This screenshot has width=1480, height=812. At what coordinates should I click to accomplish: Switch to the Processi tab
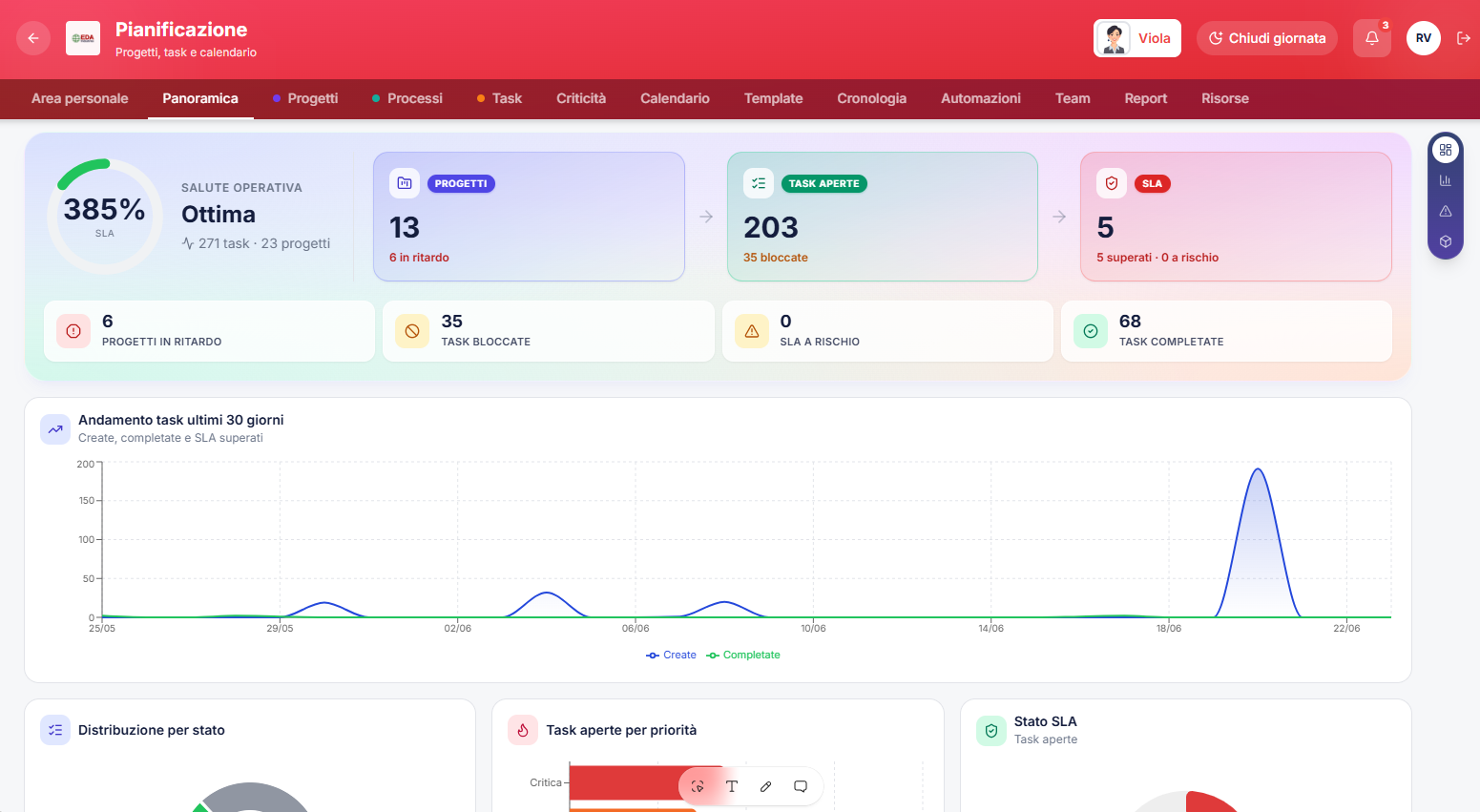[407, 98]
